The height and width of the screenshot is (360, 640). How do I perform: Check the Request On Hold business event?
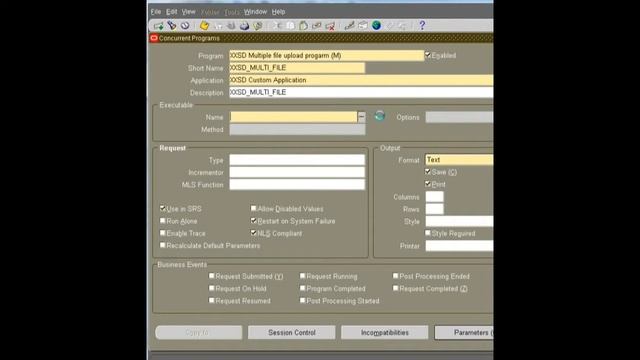tap(211, 288)
